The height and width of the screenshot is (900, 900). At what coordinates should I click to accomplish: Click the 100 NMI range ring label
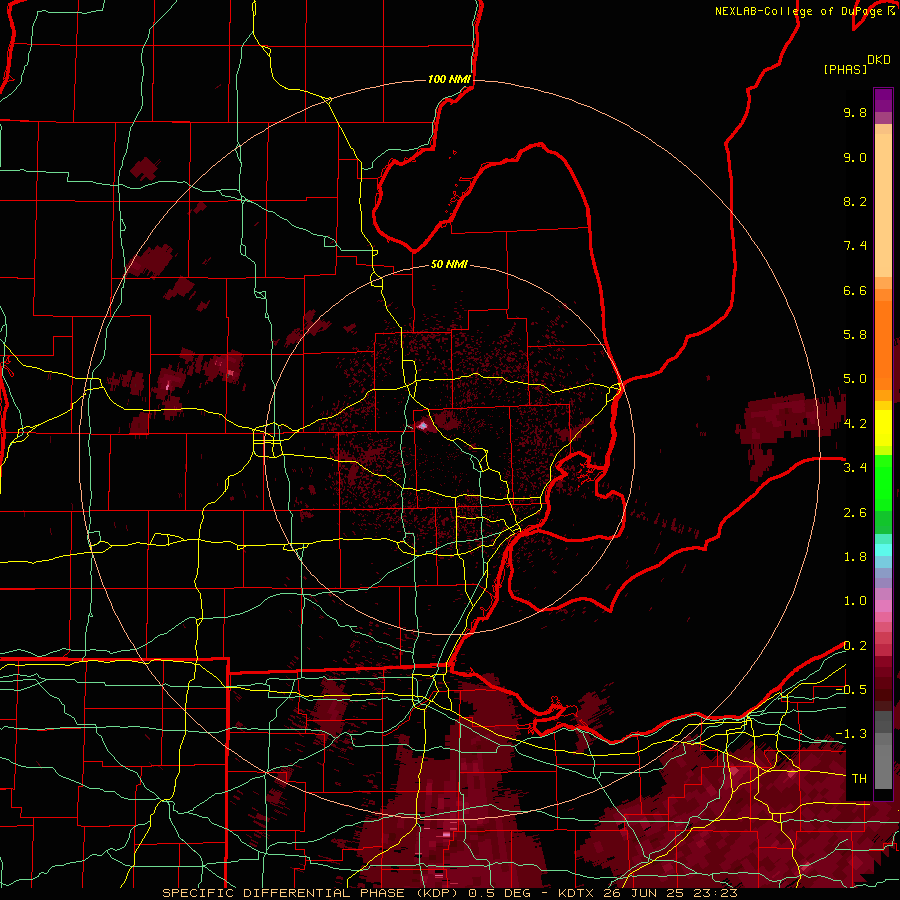449,79
